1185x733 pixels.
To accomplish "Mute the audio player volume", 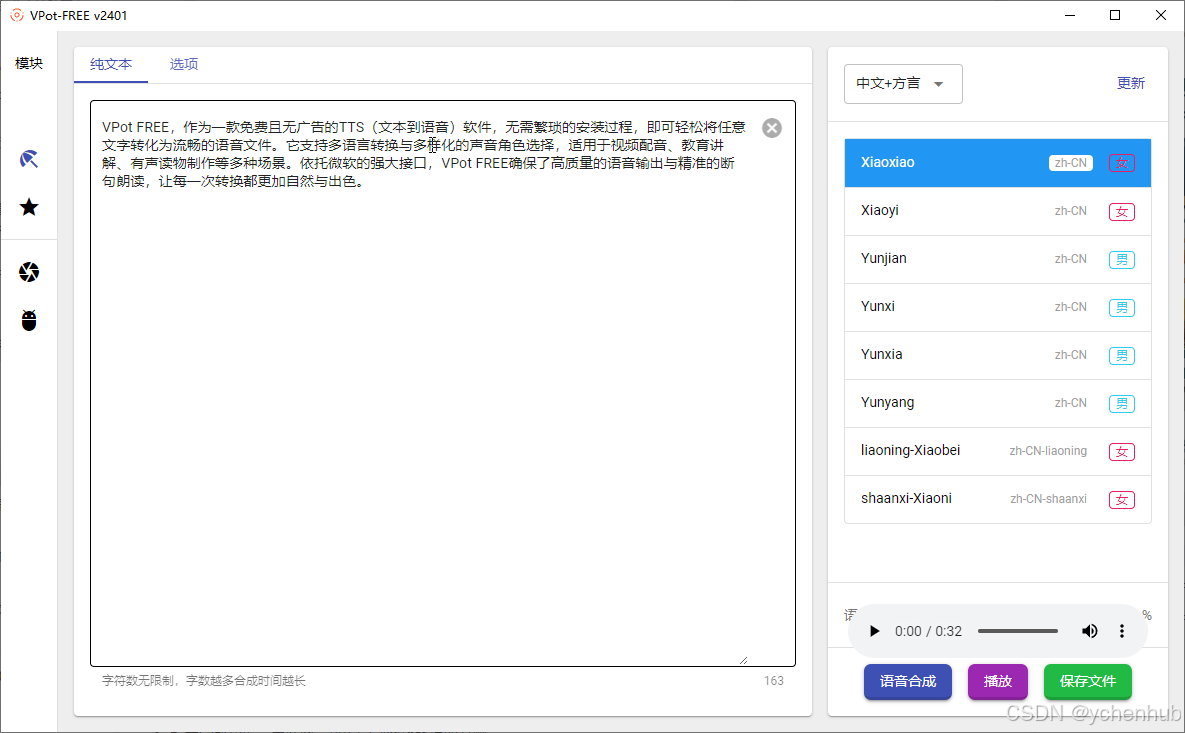I will [x=1089, y=631].
